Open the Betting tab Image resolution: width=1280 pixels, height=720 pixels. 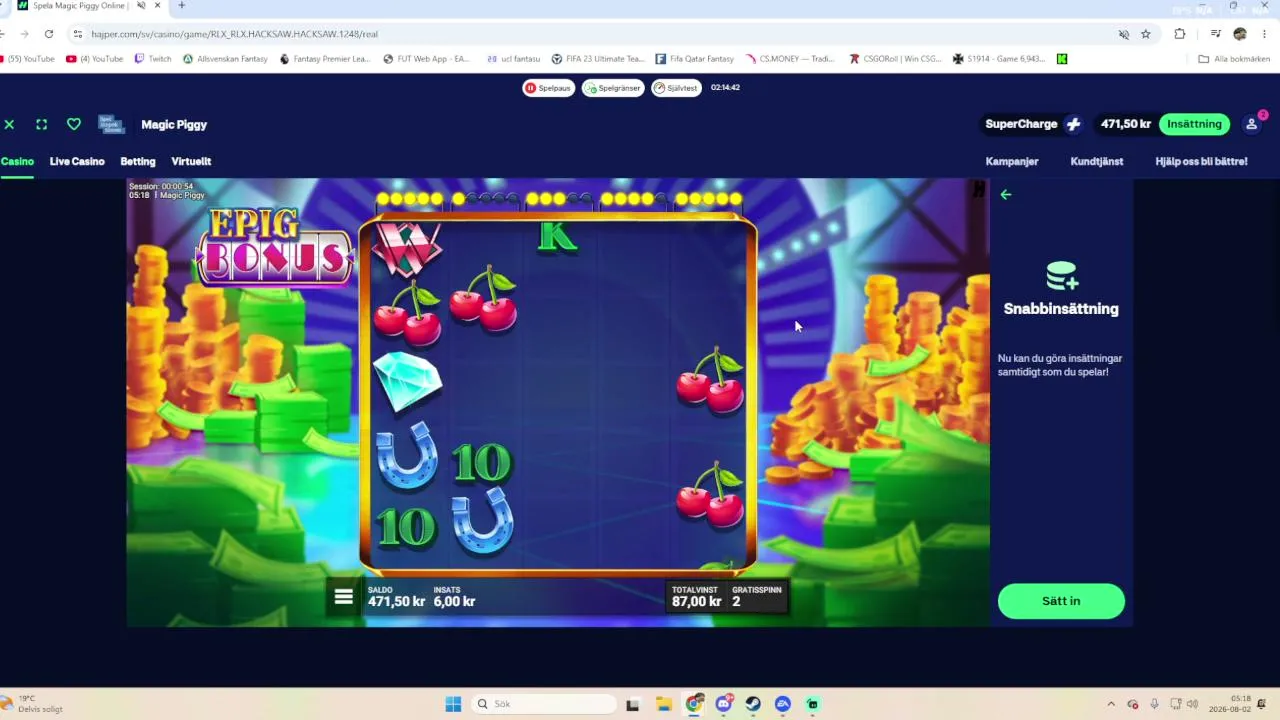pos(138,161)
